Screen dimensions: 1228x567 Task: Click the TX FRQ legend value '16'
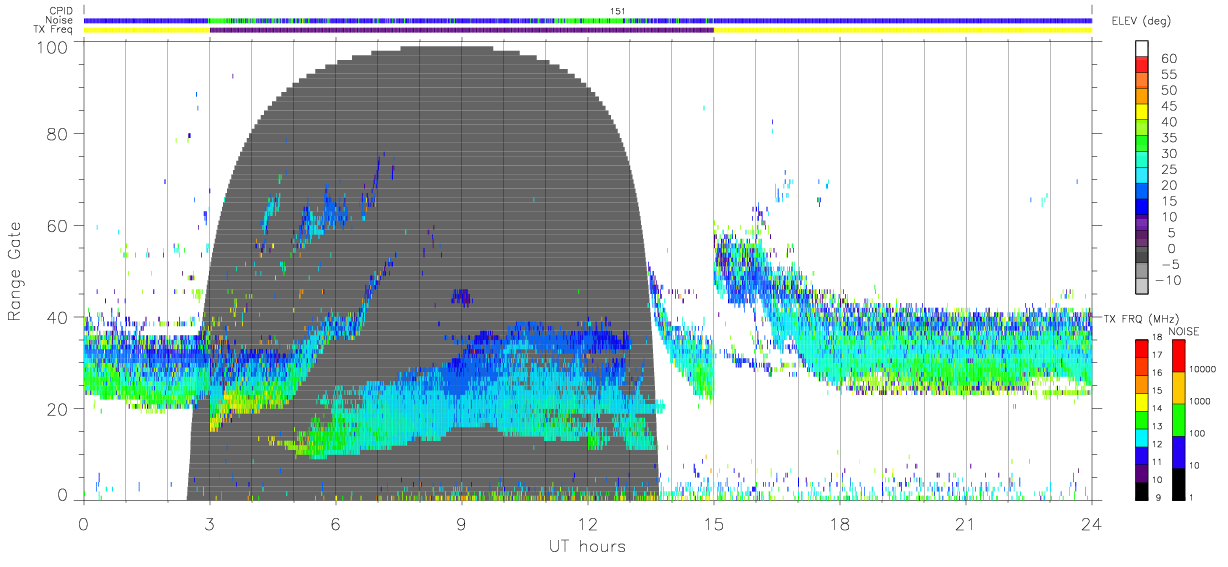[1157, 373]
